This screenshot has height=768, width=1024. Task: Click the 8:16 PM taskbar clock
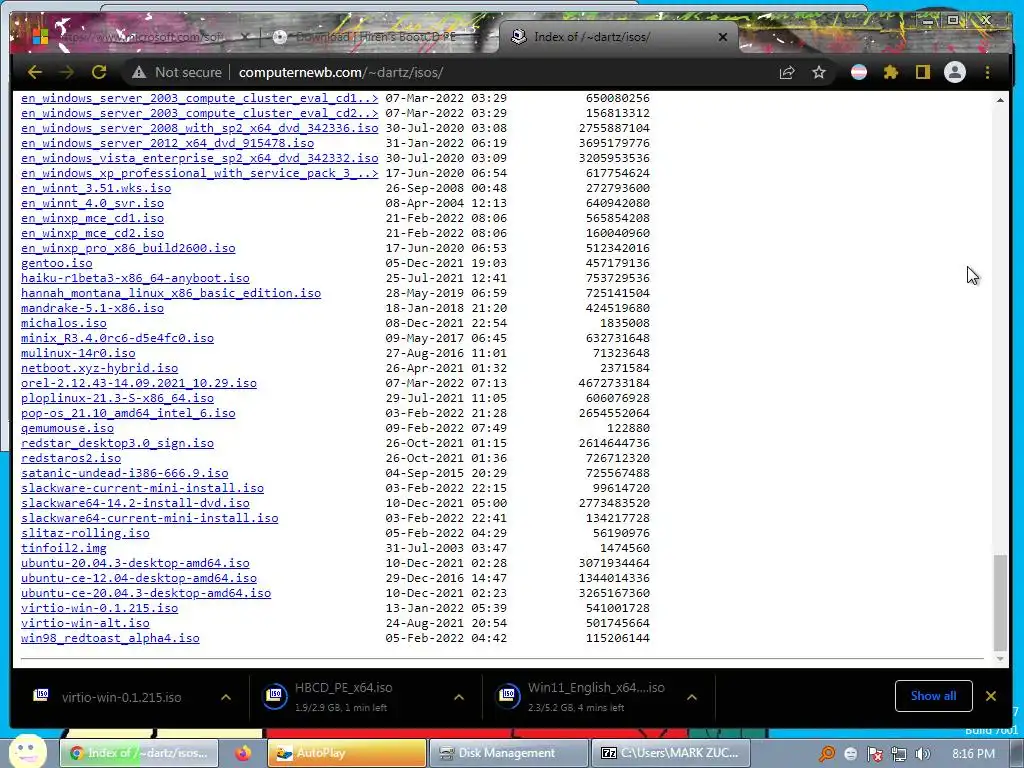coord(973,754)
